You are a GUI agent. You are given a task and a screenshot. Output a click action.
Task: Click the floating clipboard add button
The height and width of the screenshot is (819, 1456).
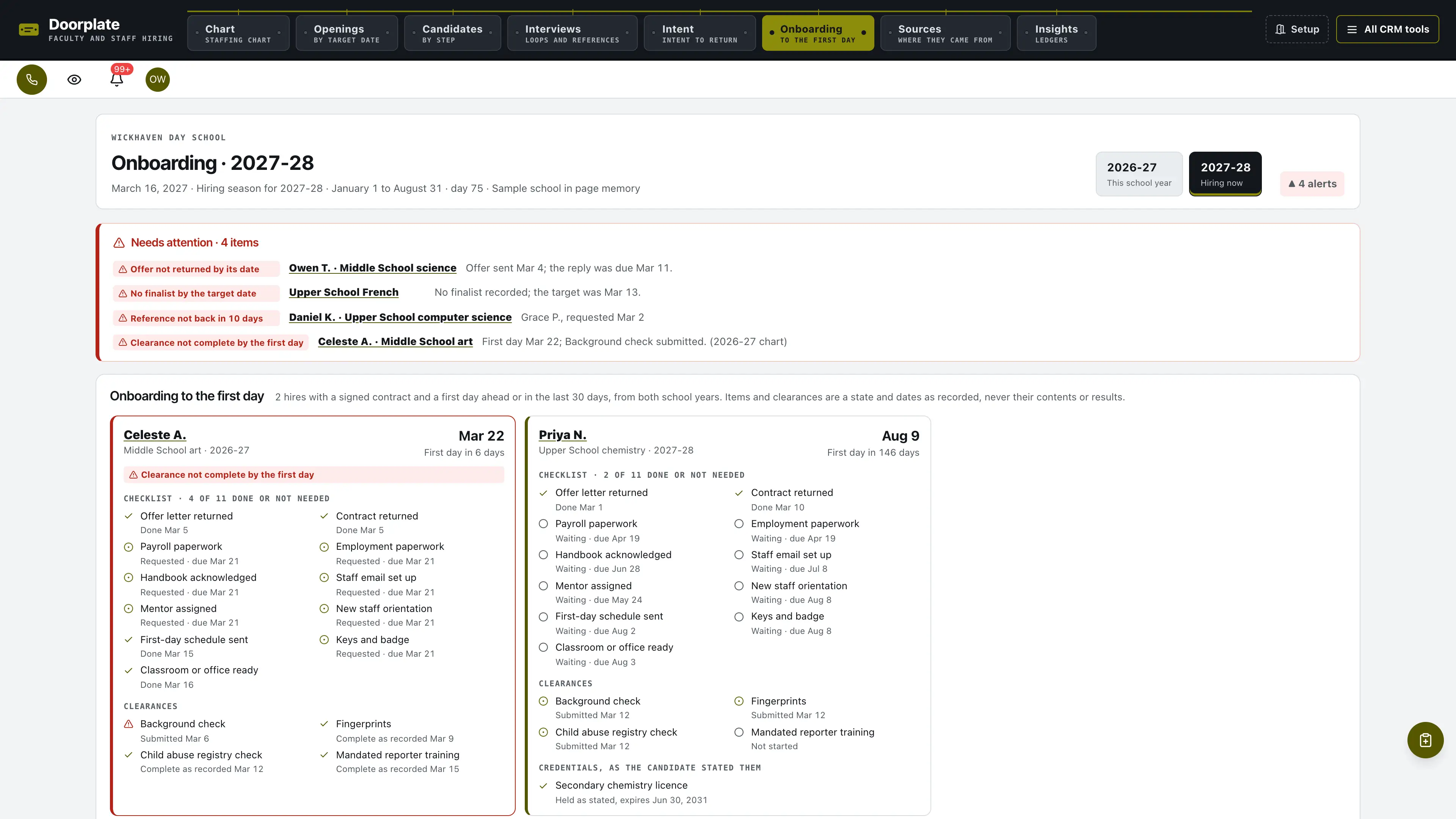[1425, 740]
